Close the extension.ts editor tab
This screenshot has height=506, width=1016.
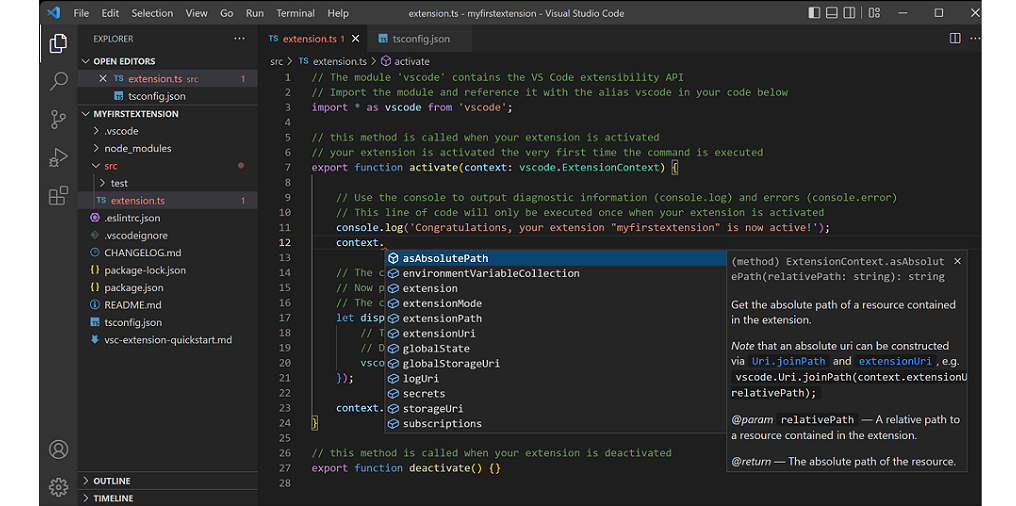tap(355, 39)
